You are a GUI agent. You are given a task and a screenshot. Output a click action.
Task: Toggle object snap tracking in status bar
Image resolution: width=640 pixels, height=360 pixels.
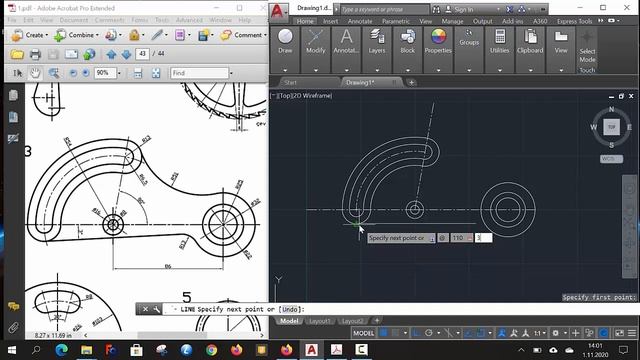[469, 333]
